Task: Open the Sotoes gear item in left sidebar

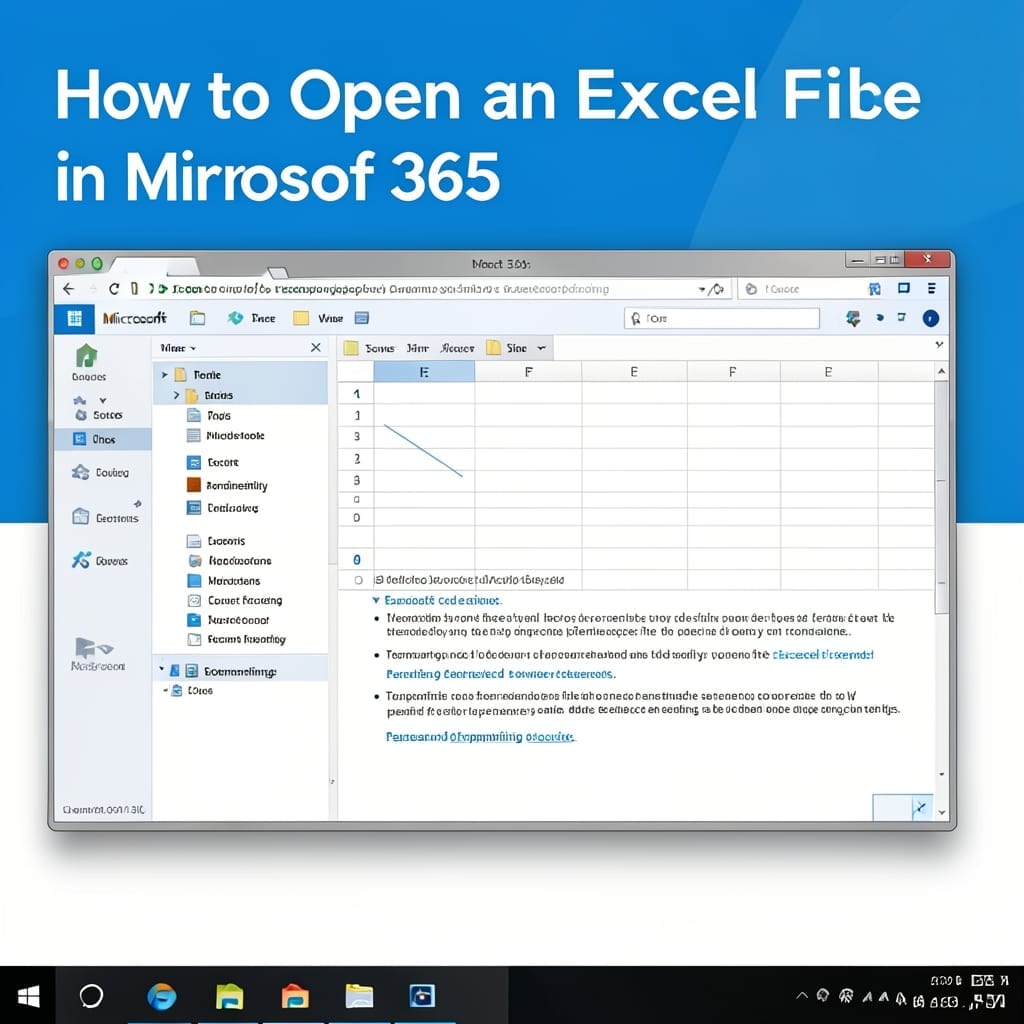Action: [99, 415]
